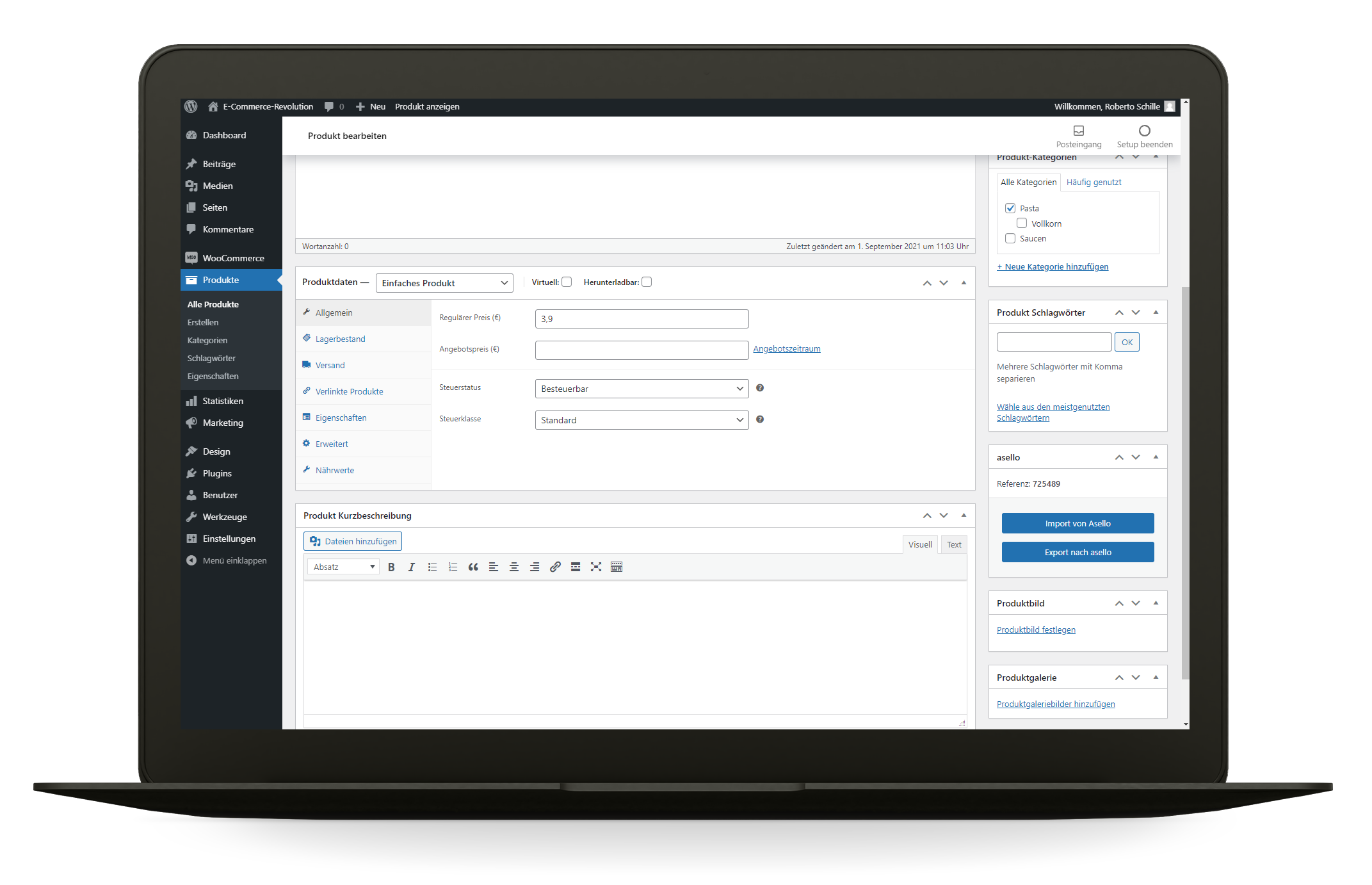Click the Italic formatting icon

tap(412, 567)
